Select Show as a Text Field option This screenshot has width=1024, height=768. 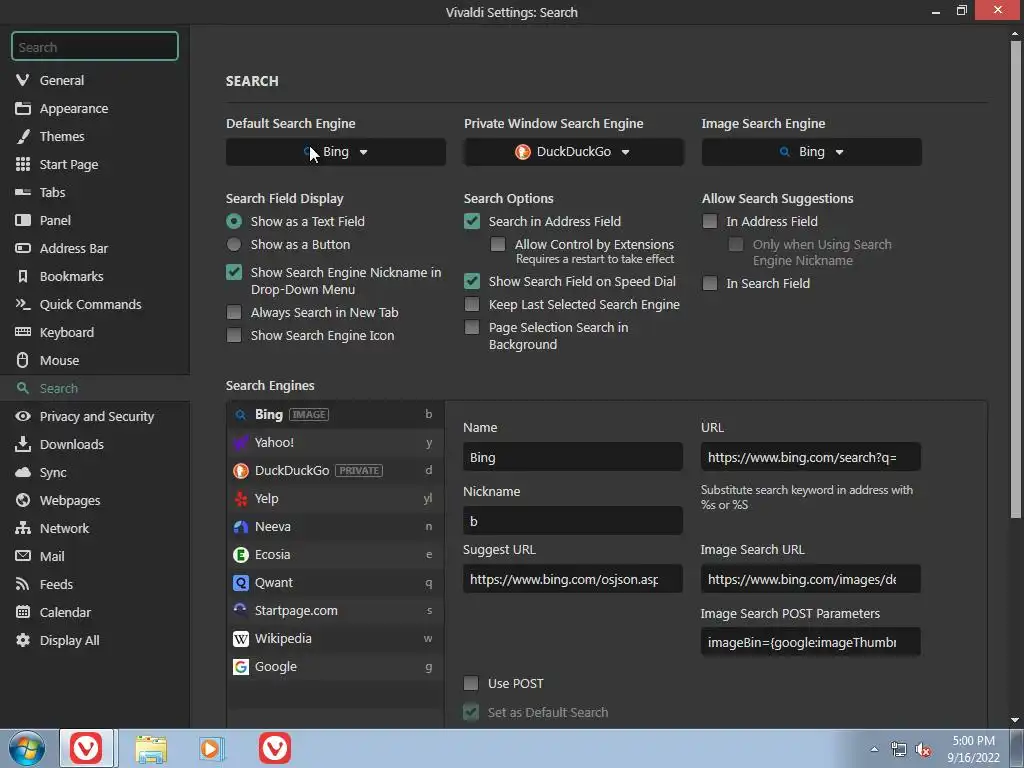point(234,221)
